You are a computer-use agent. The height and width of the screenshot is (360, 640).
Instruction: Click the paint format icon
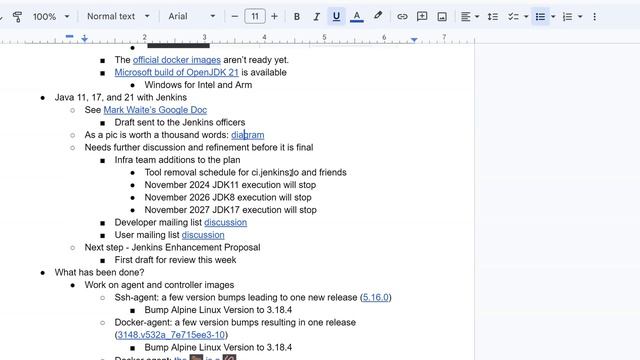point(17,17)
